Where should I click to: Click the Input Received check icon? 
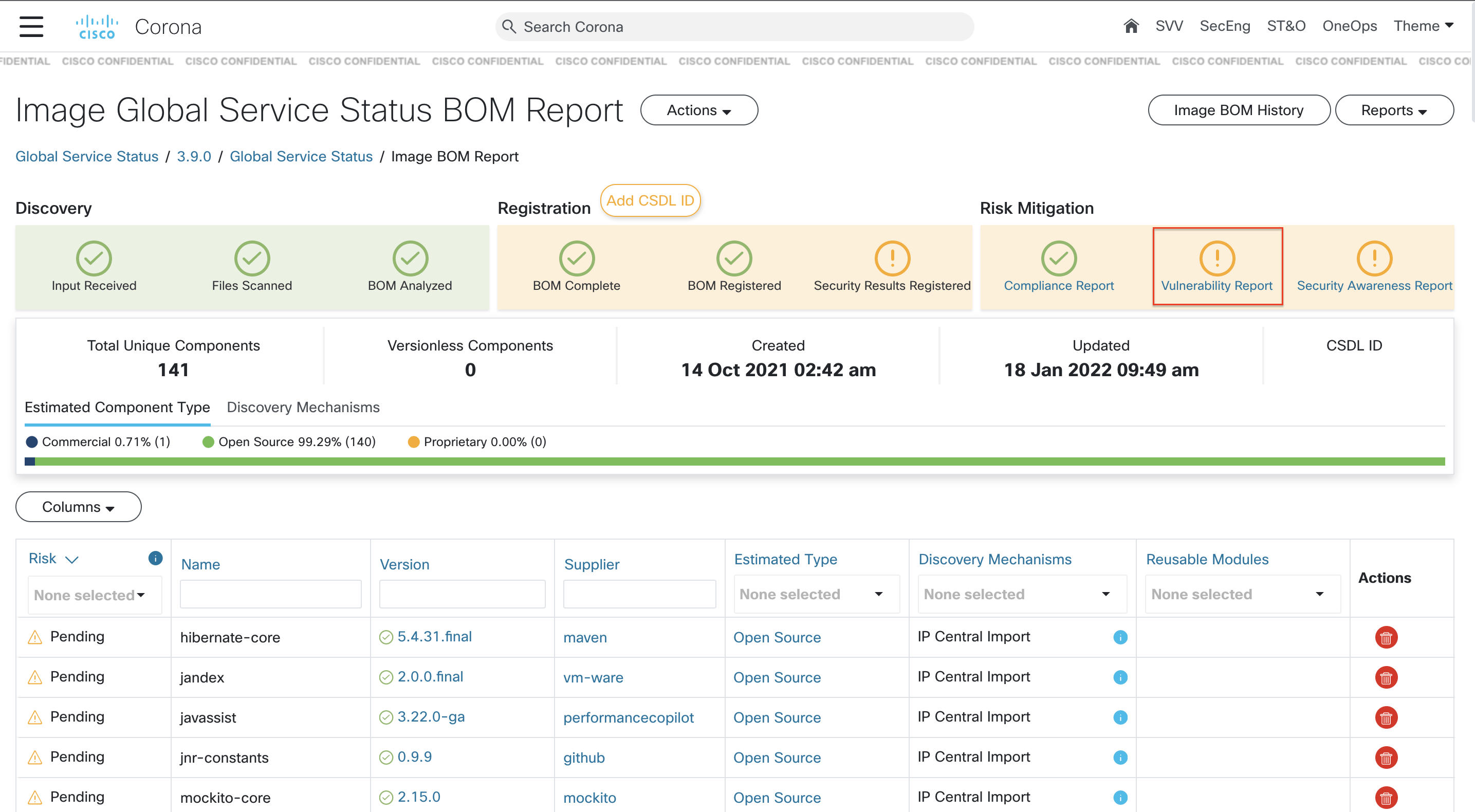[94, 259]
